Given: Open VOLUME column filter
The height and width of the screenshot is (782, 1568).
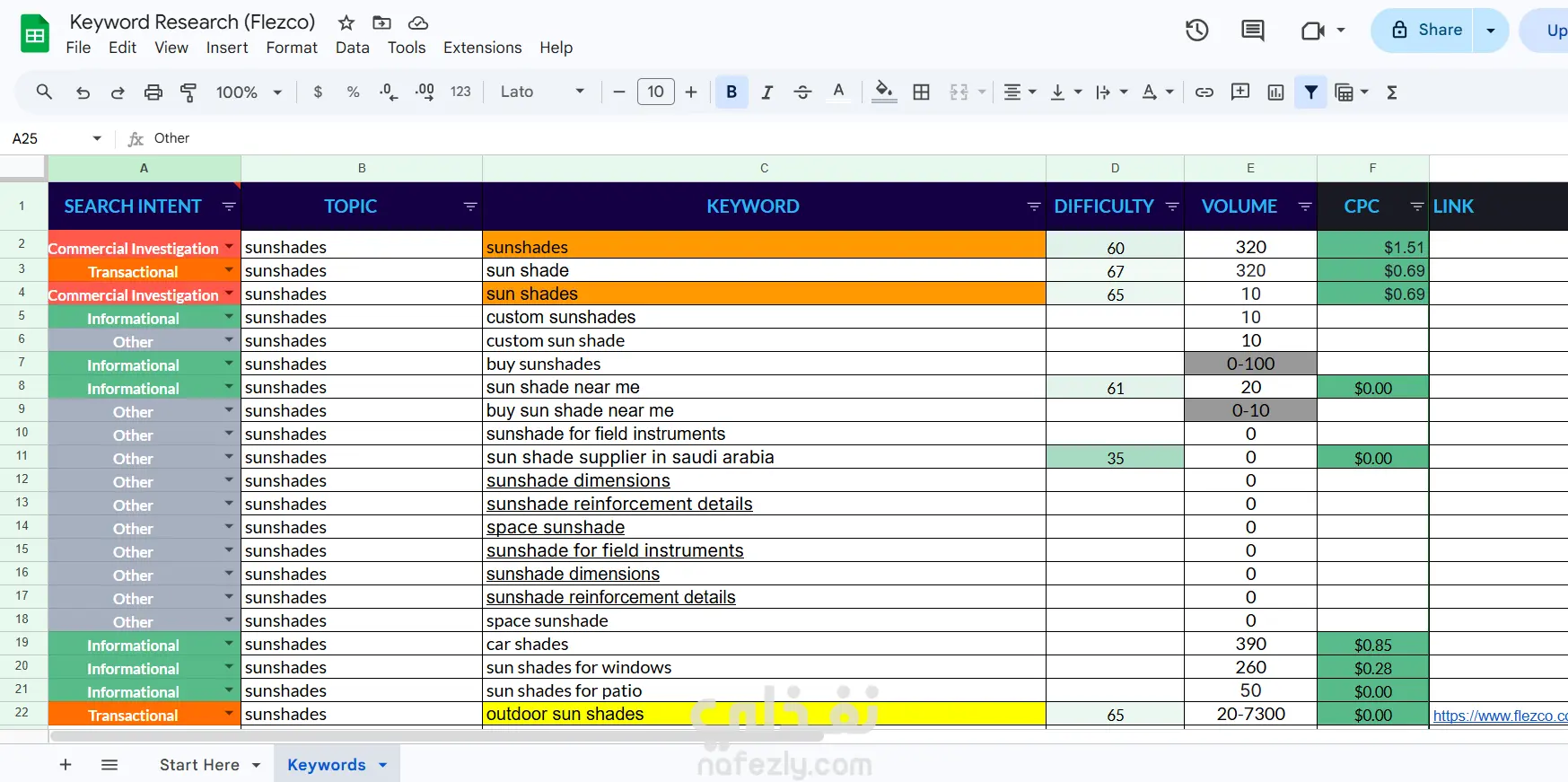Looking at the screenshot, I should 1305,206.
